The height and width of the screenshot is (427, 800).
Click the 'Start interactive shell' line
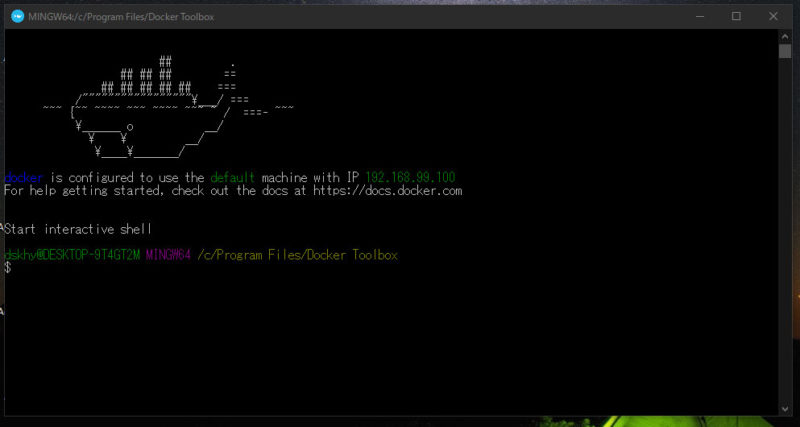tap(78, 229)
